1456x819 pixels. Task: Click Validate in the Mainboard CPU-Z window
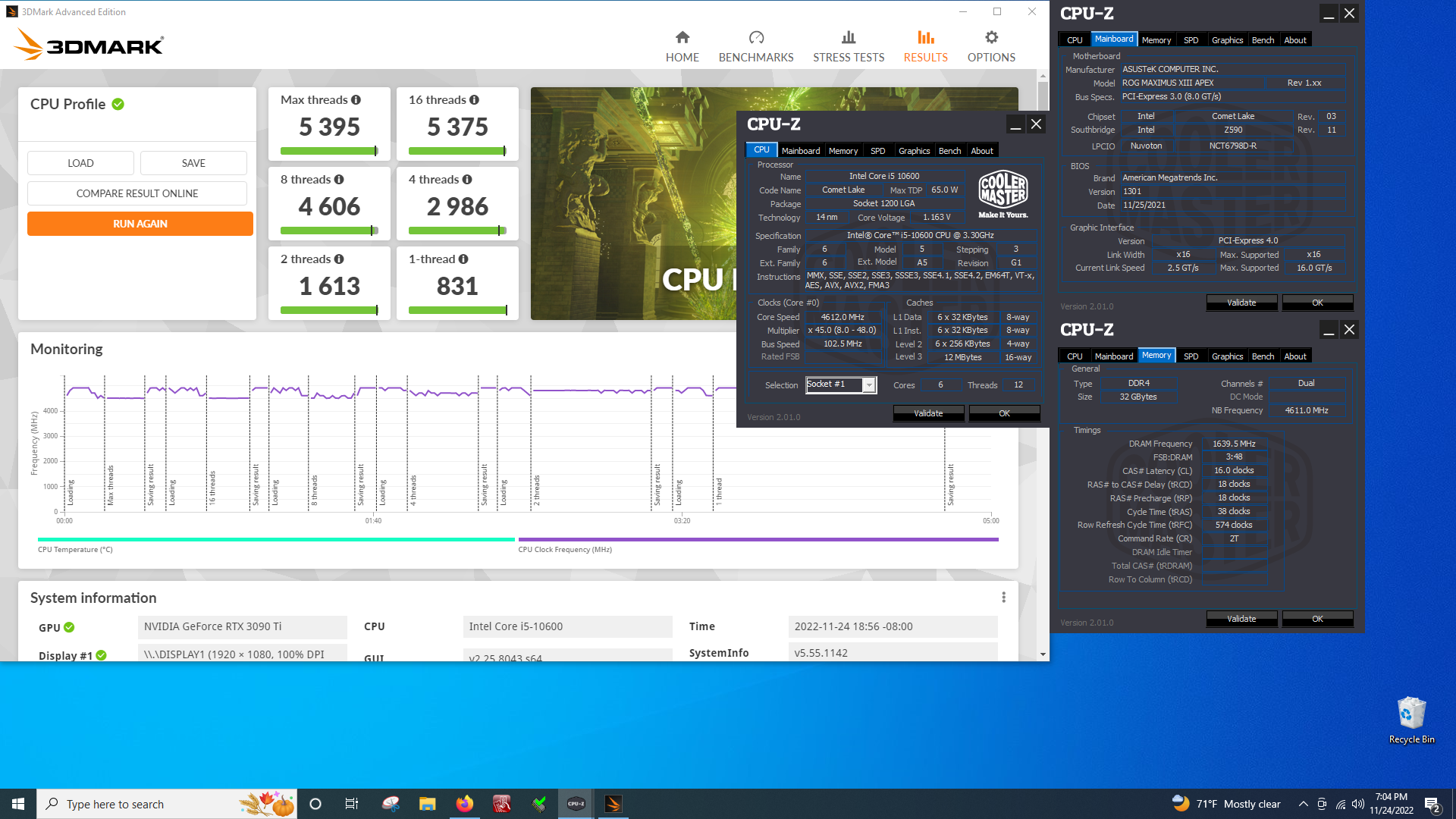pos(1241,303)
